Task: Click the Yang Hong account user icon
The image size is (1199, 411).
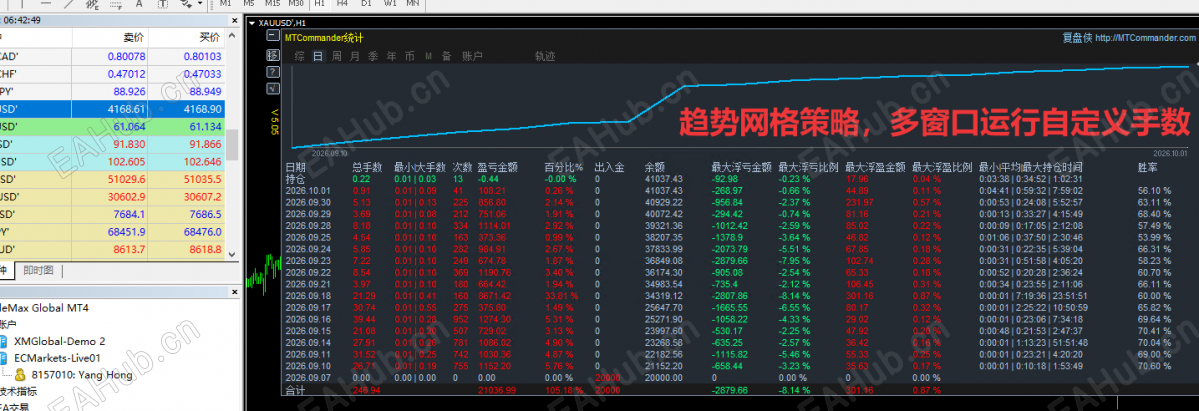Action: click(21, 375)
